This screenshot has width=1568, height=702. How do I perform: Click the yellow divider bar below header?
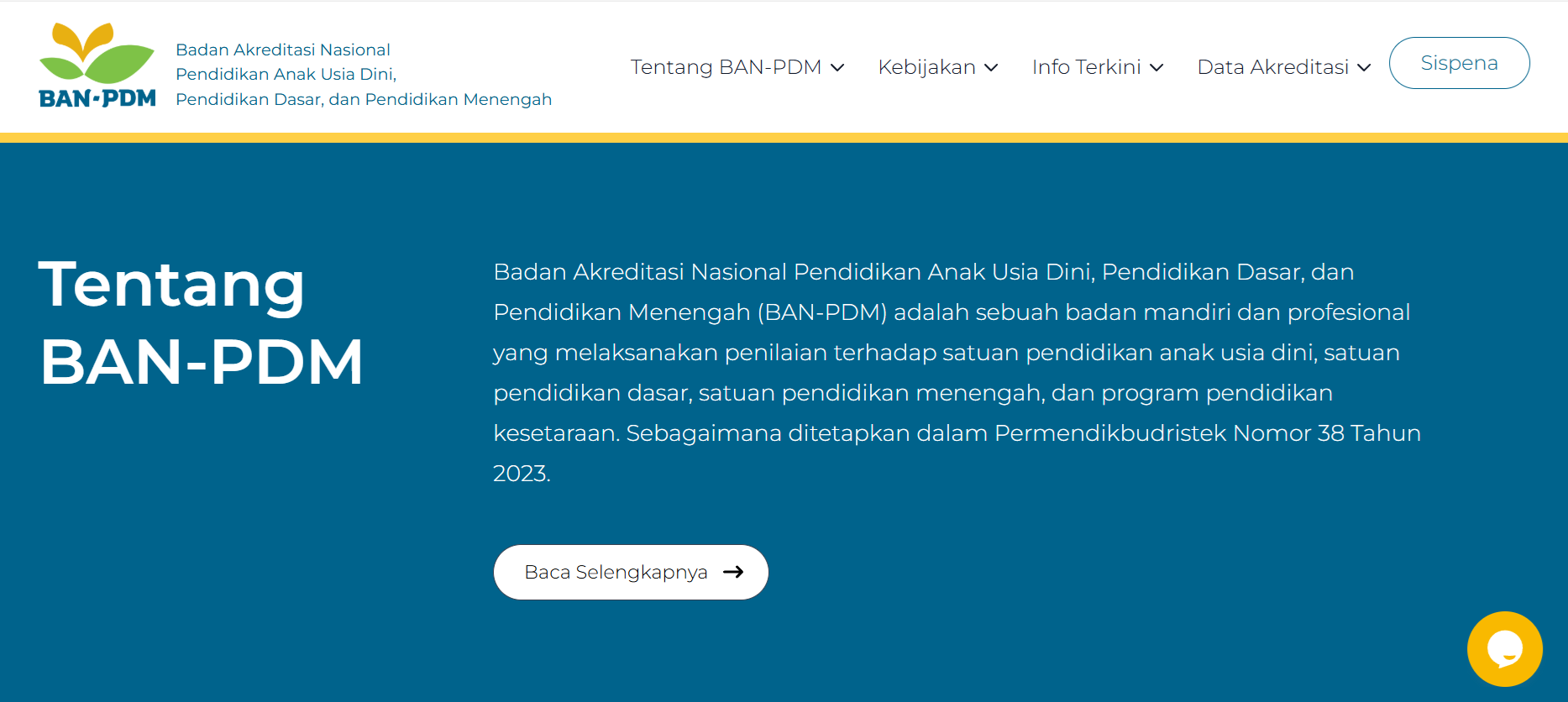pos(784,138)
